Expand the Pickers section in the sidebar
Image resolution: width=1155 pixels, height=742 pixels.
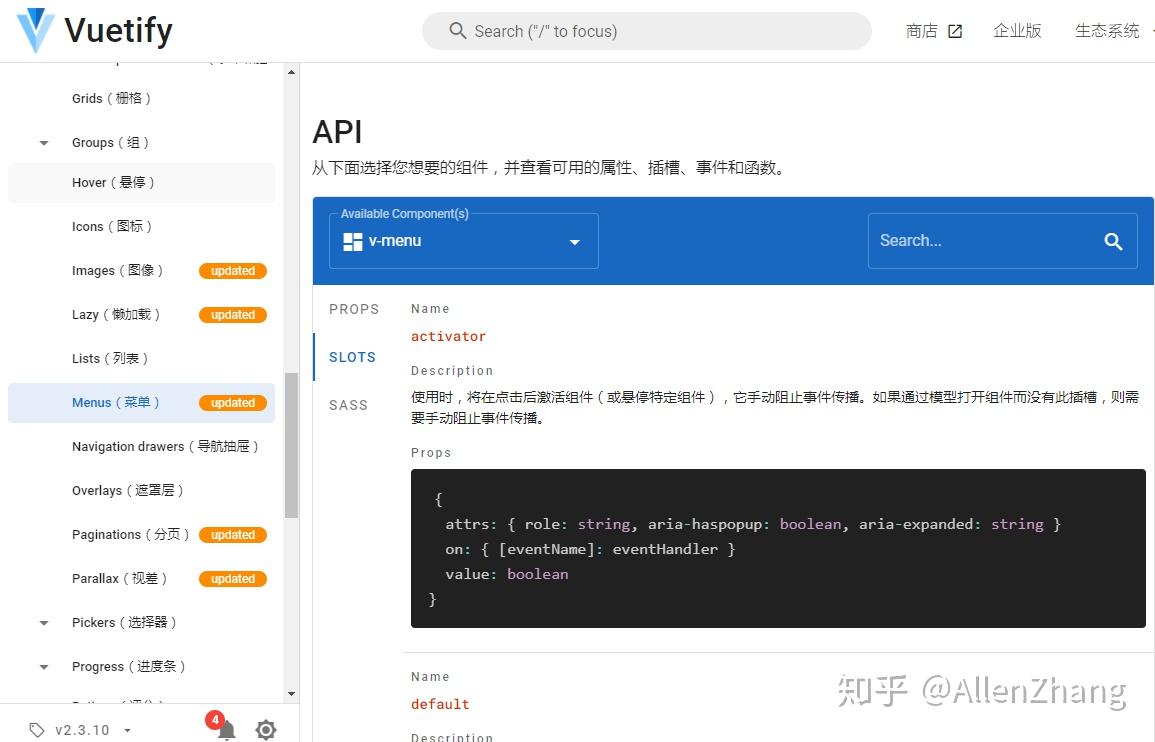(x=42, y=622)
